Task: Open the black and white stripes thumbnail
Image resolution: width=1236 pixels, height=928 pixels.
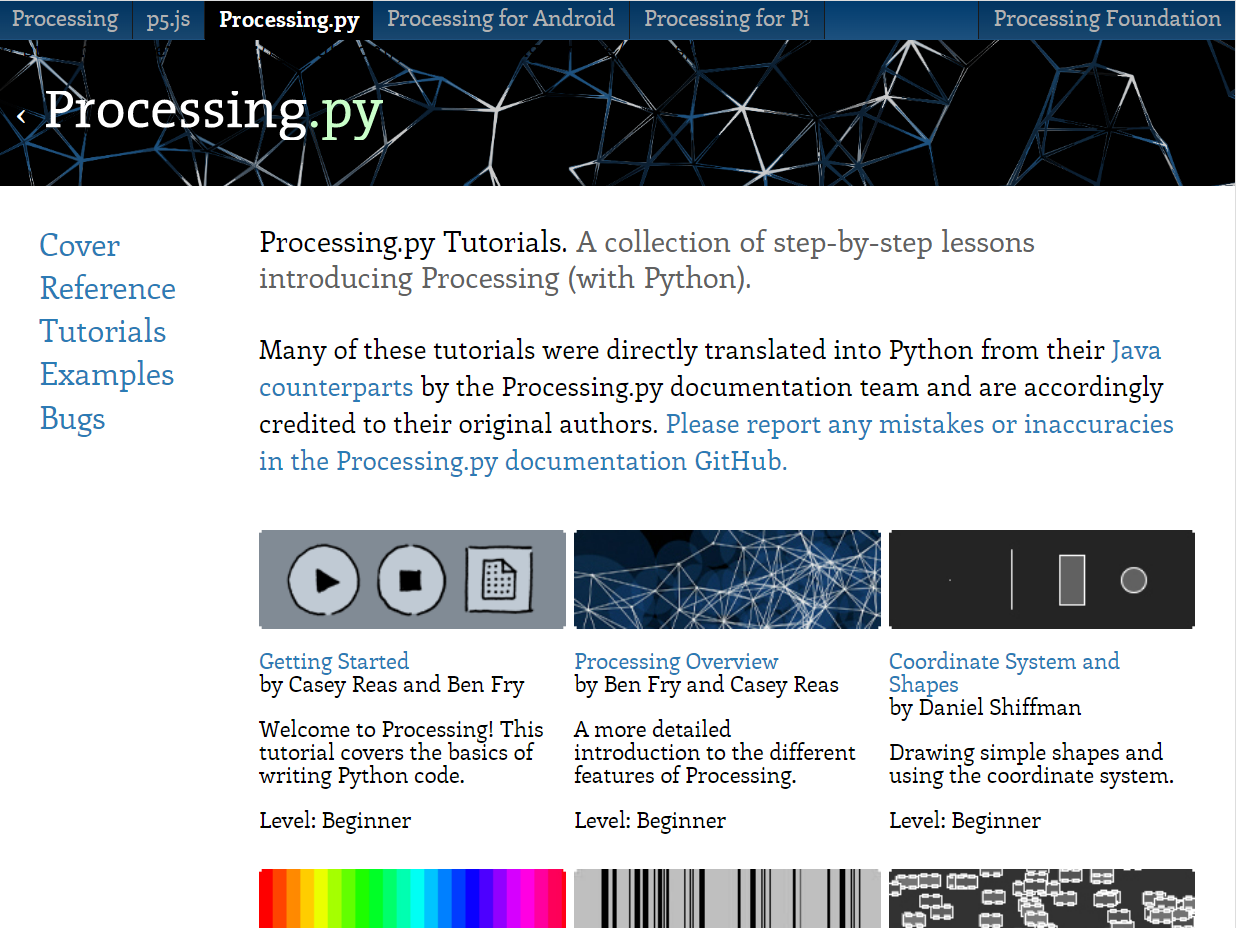Action: tap(727, 898)
